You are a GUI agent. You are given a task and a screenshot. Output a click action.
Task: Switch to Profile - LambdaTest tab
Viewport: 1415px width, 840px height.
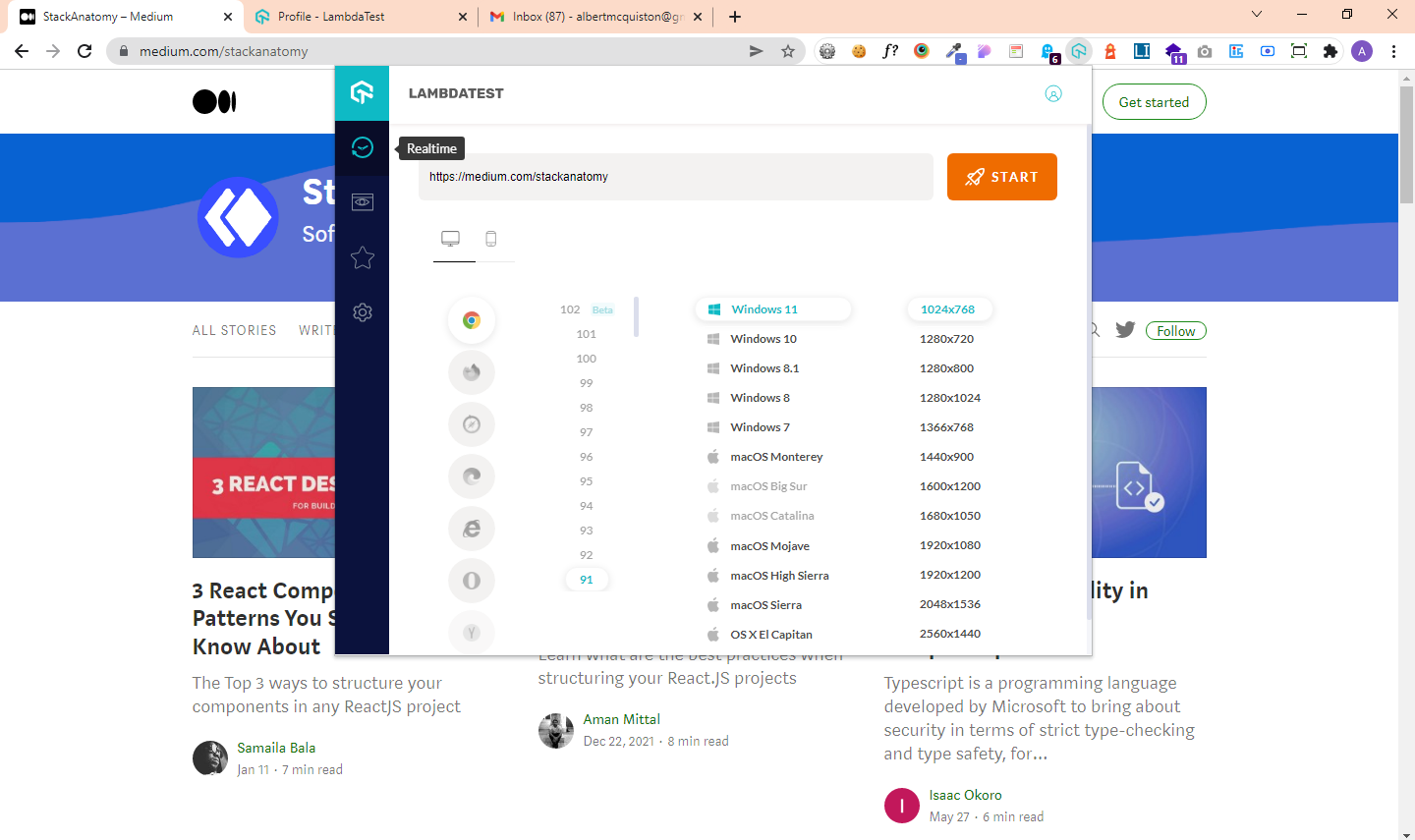(360, 17)
